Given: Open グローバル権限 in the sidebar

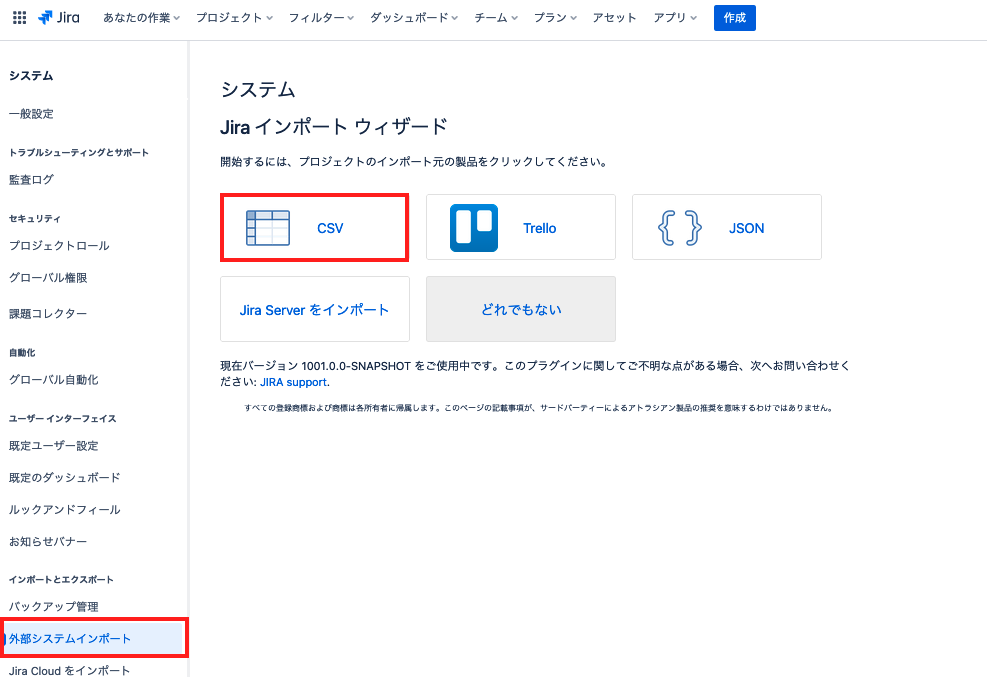Looking at the screenshot, I should coord(48,277).
